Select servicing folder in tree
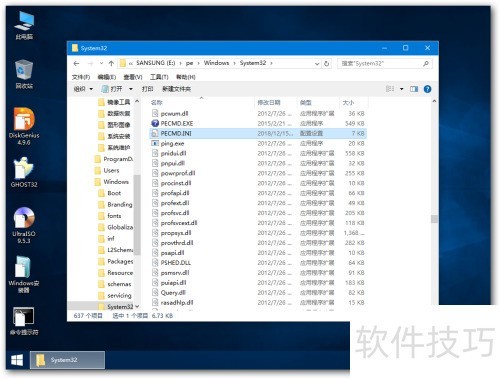Screen dimensions: 500x379 coord(119,295)
